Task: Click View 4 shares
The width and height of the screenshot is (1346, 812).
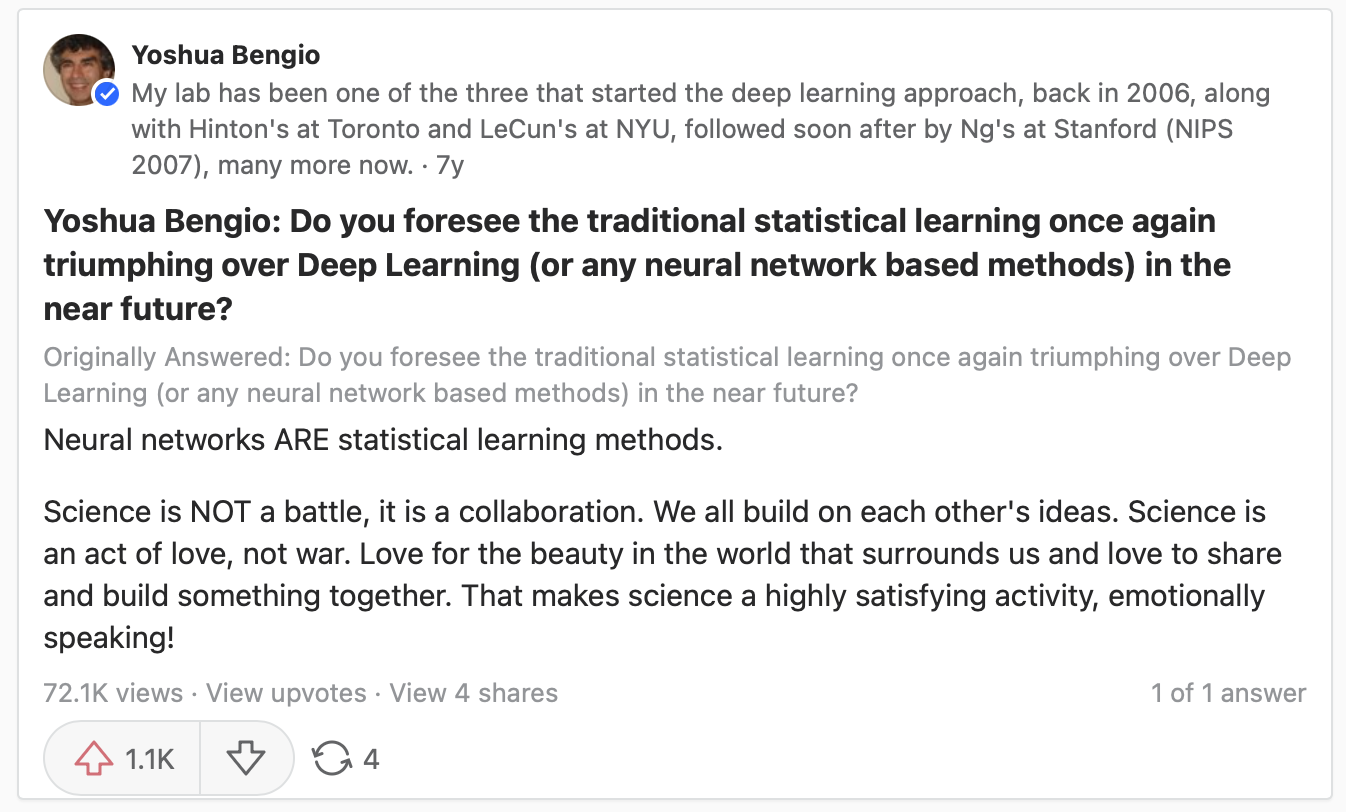Action: click(473, 693)
